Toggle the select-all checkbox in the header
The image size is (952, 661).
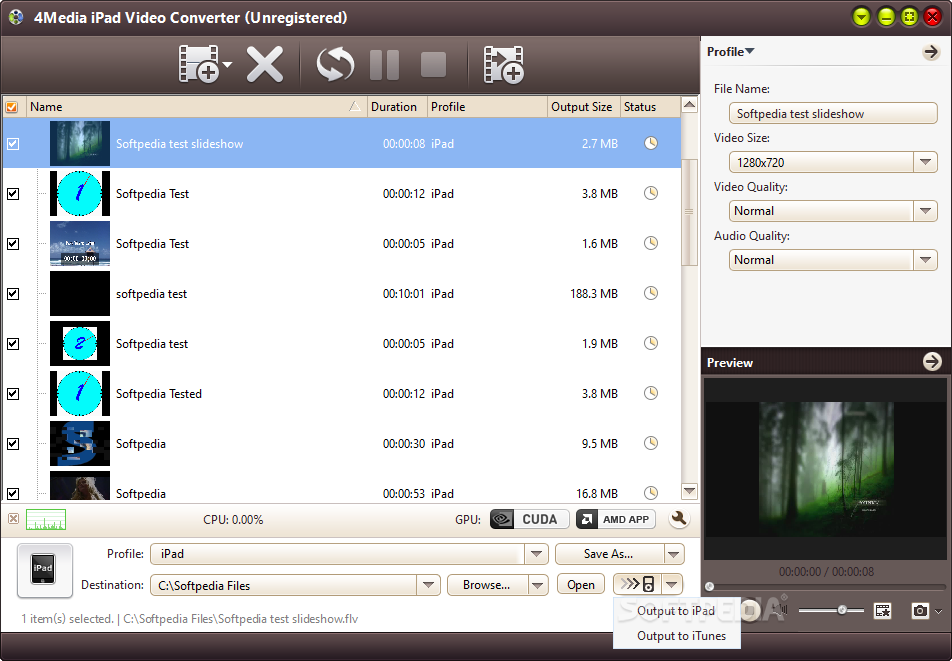pyautogui.click(x=12, y=107)
